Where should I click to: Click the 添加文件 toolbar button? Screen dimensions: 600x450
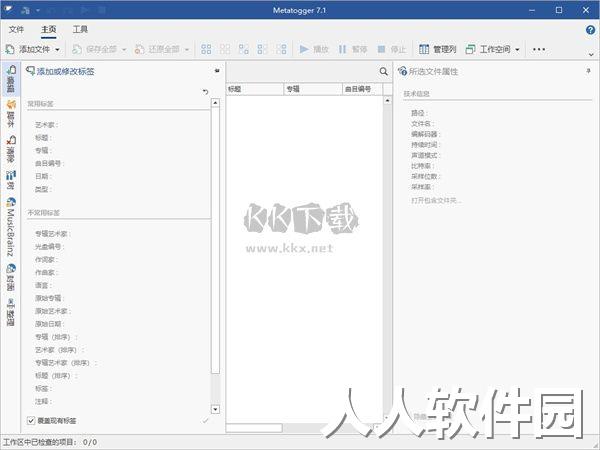tap(28, 49)
